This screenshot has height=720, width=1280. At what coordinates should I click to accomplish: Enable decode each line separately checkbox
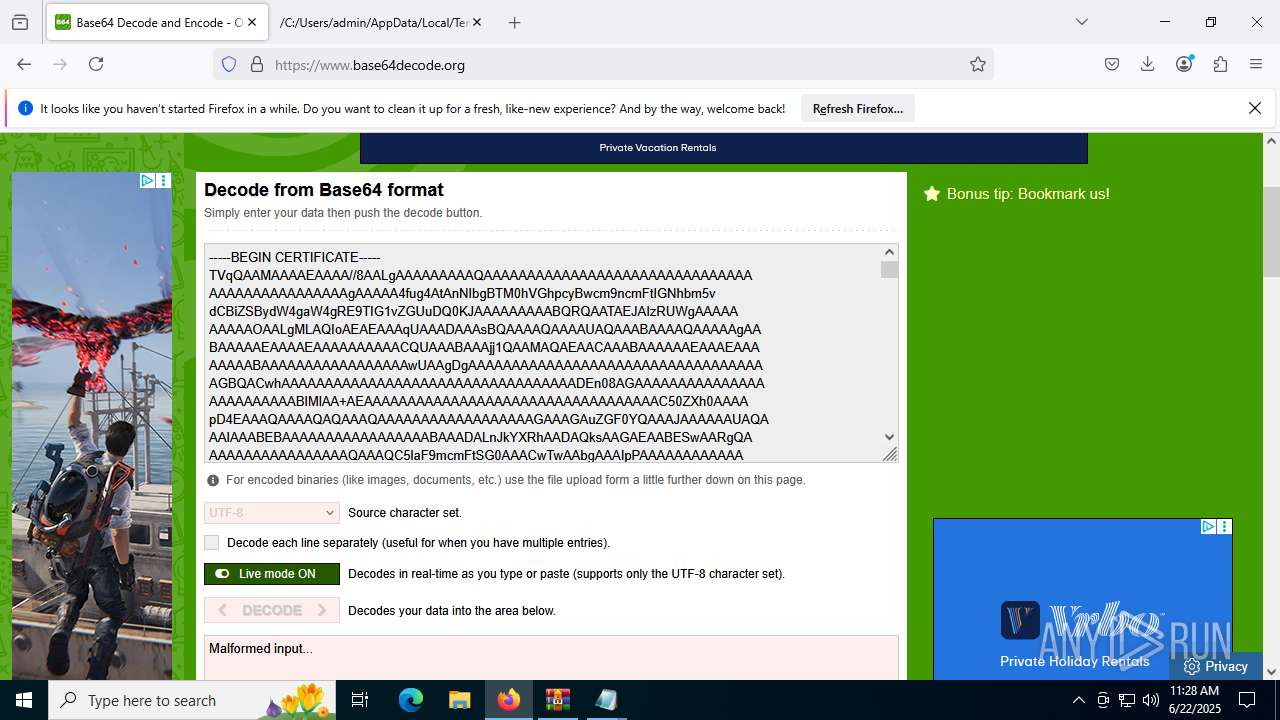[x=211, y=542]
